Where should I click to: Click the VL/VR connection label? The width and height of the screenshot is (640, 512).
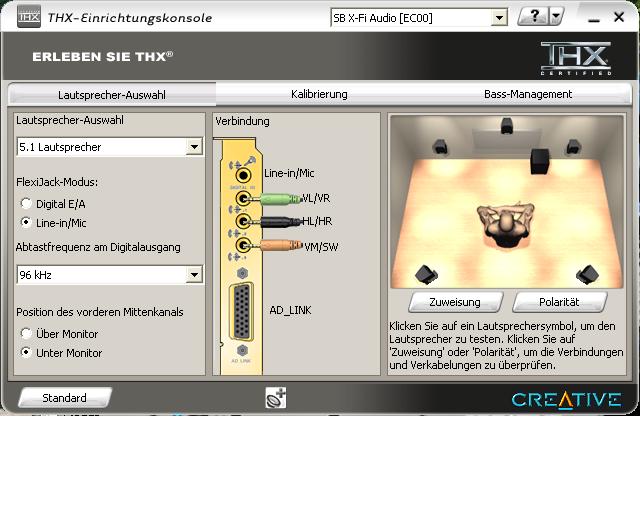coord(316,198)
